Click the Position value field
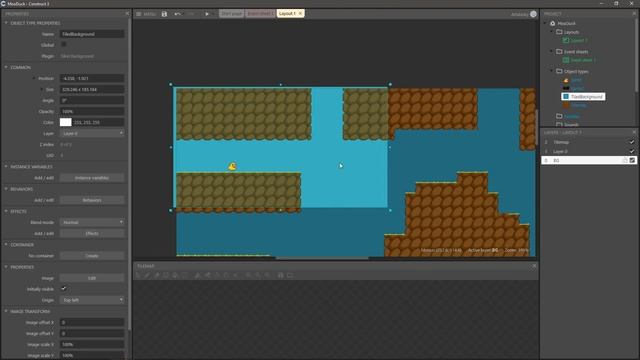Screen dimensions: 640x360 (x=92, y=78)
